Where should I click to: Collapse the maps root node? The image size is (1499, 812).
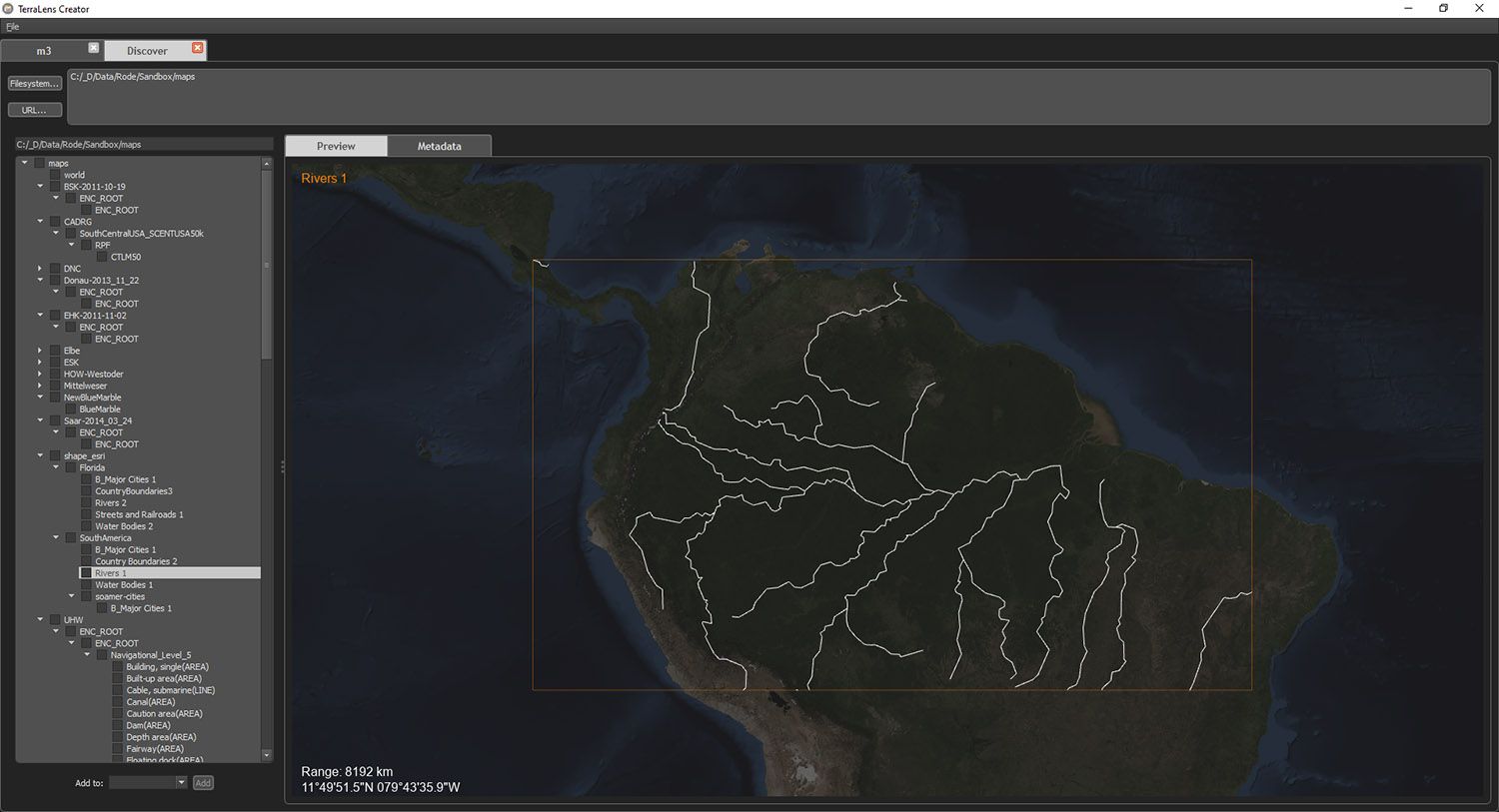point(22,162)
